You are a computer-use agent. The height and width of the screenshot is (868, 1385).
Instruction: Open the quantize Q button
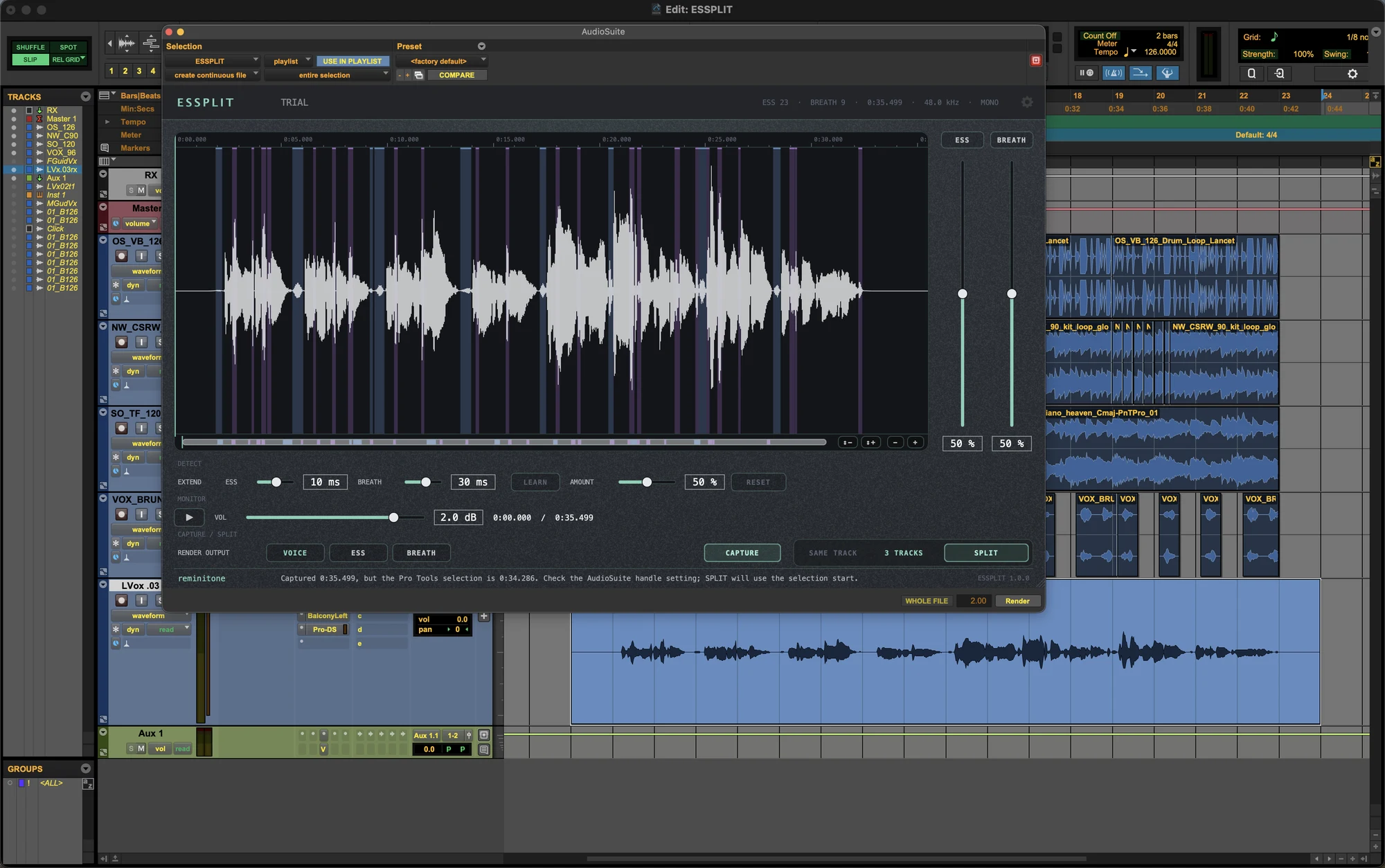(1251, 73)
